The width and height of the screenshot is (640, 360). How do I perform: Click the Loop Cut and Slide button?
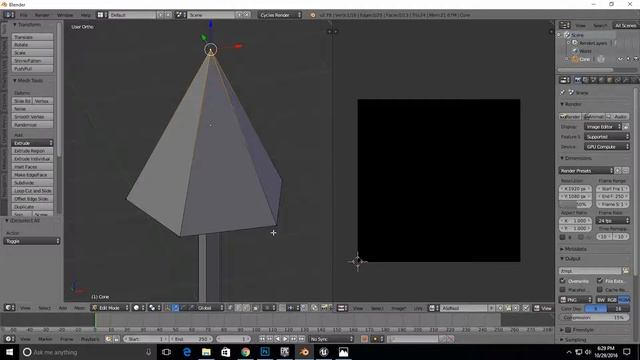pos(32,191)
